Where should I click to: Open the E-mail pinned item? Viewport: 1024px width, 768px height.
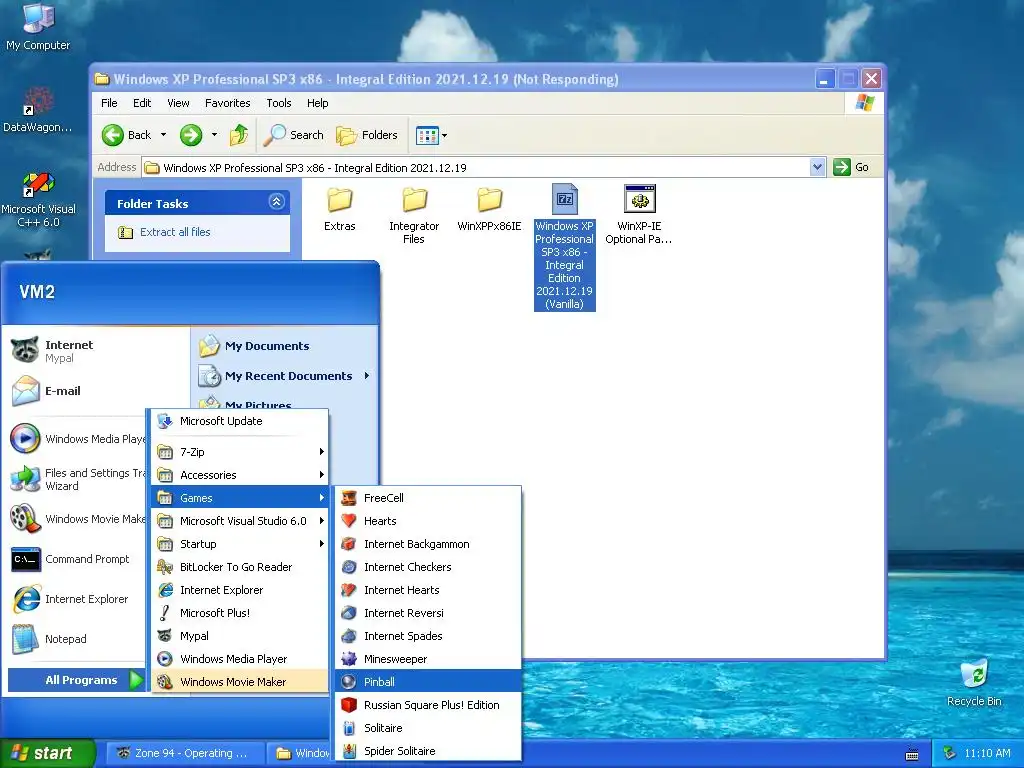coord(97,391)
